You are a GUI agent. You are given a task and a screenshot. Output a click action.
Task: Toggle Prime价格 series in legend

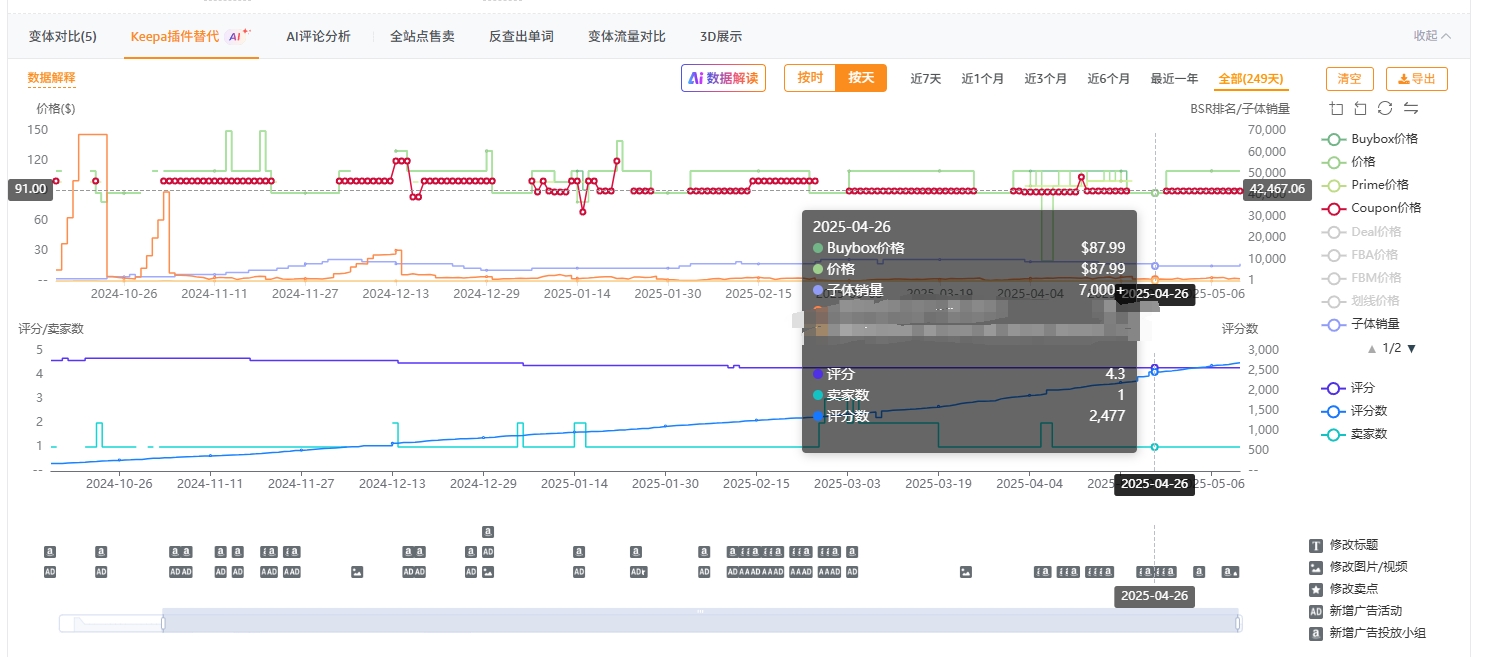click(1365, 185)
